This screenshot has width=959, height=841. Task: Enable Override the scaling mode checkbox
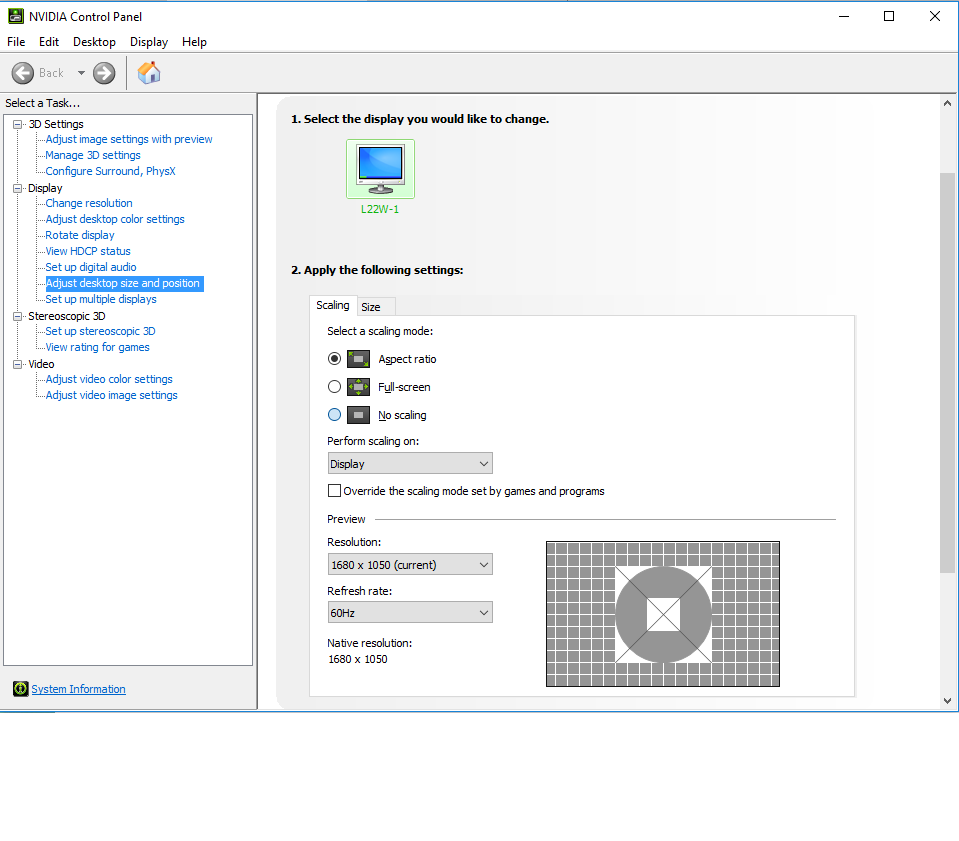click(335, 491)
